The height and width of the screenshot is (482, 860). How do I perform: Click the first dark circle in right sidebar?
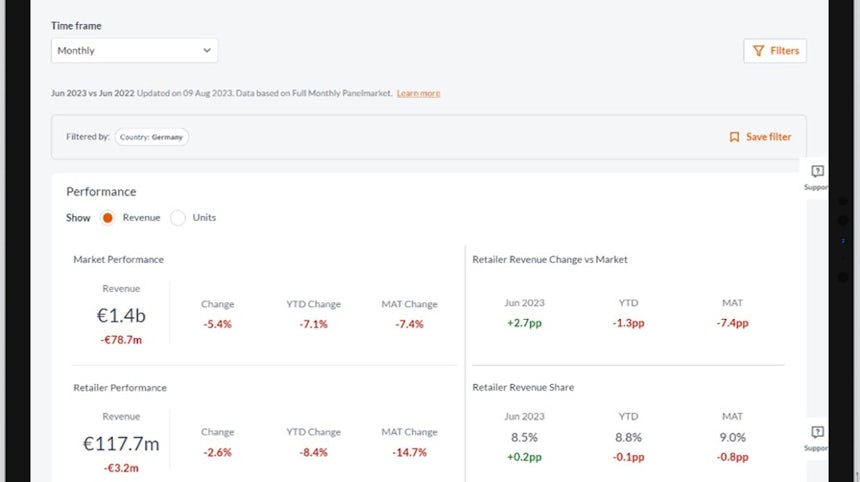click(842, 200)
